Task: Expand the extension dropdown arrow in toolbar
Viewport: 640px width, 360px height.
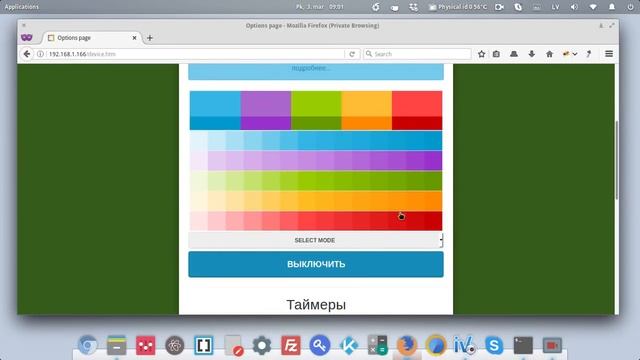Action: click(x=575, y=54)
